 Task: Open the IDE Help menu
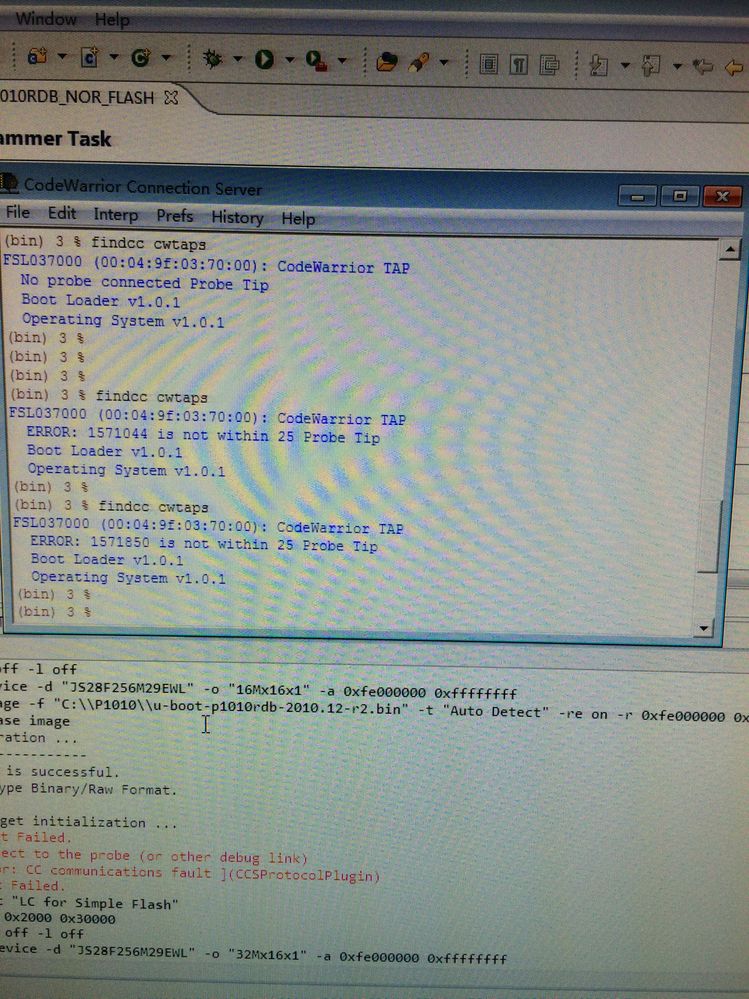click(x=112, y=20)
